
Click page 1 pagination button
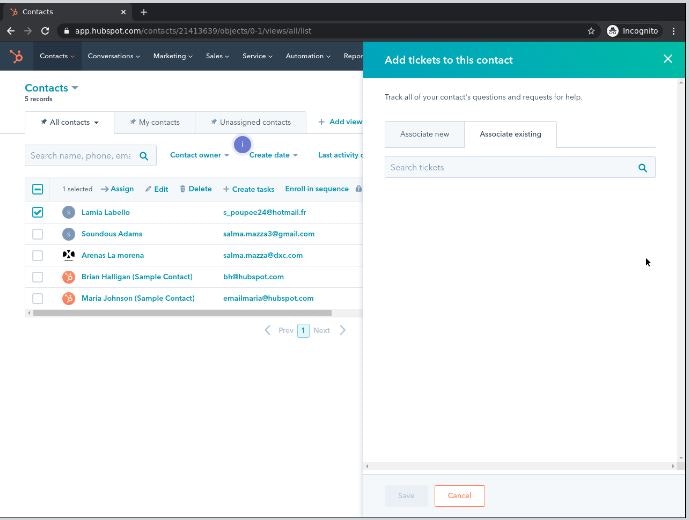tap(303, 330)
